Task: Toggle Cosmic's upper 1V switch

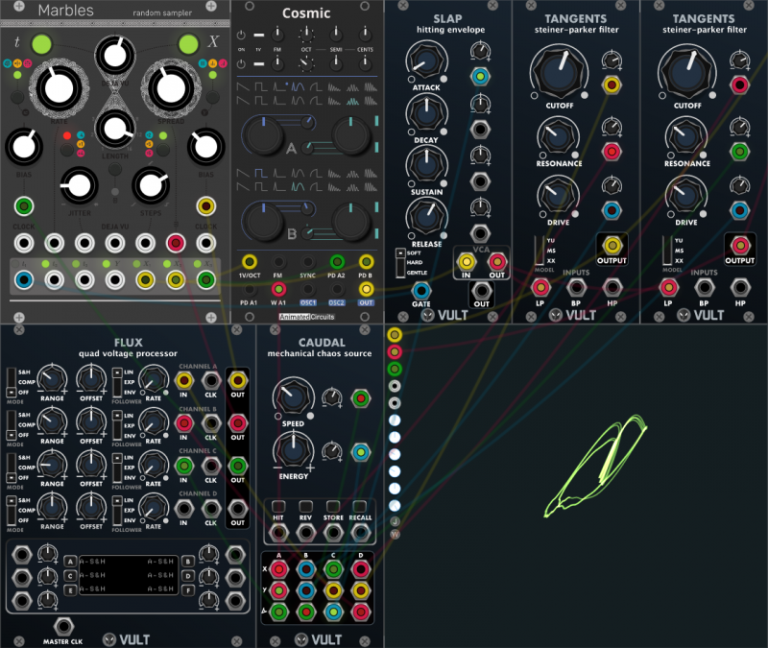Action: (259, 35)
